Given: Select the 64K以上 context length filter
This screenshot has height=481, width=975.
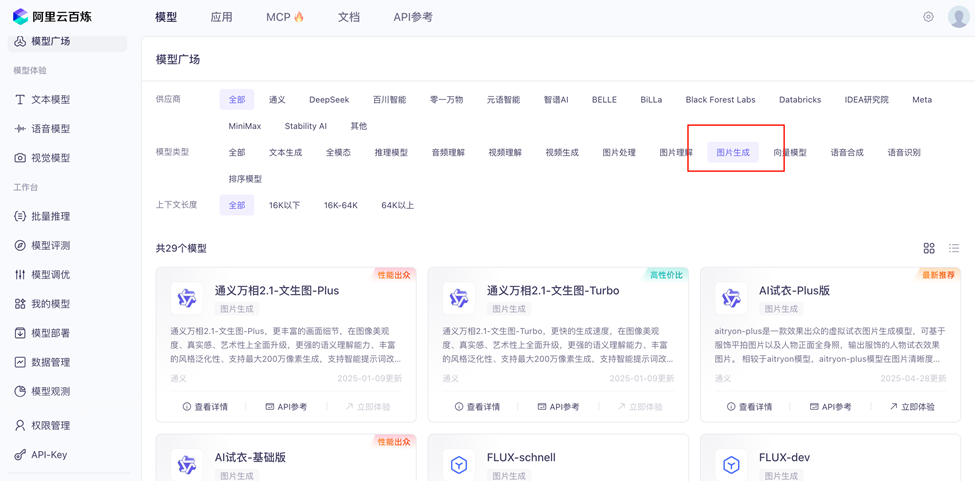Looking at the screenshot, I should pyautogui.click(x=398, y=205).
